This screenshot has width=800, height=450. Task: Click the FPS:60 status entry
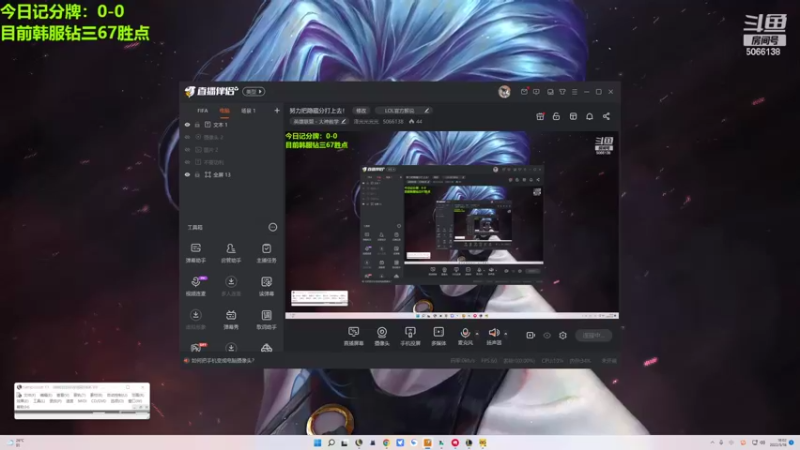coord(489,361)
